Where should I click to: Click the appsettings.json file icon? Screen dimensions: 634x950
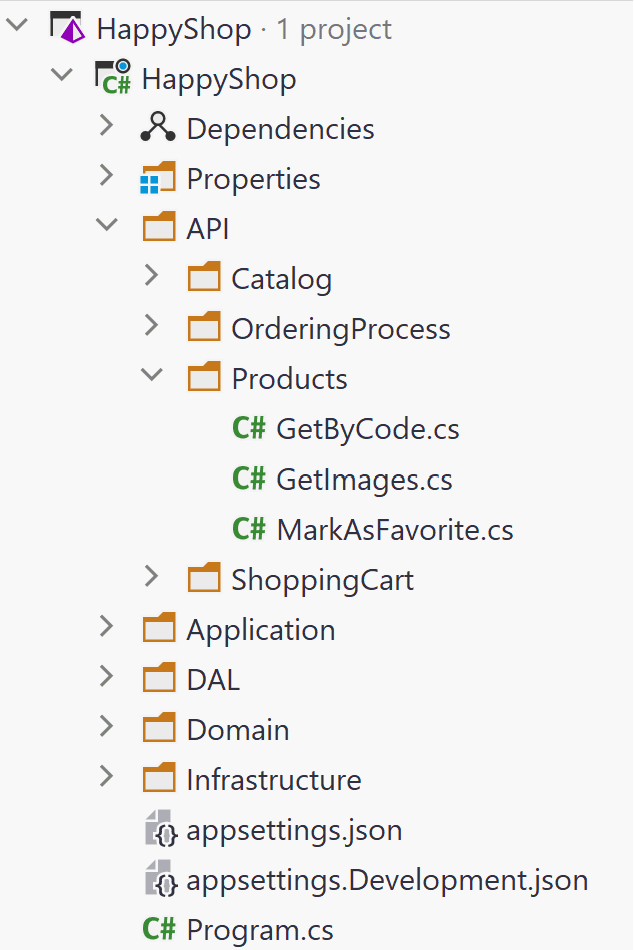(161, 829)
